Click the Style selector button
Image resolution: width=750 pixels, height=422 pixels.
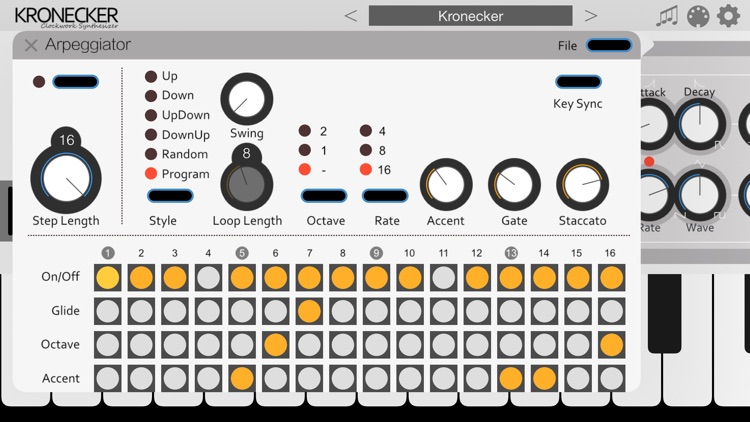(x=170, y=196)
